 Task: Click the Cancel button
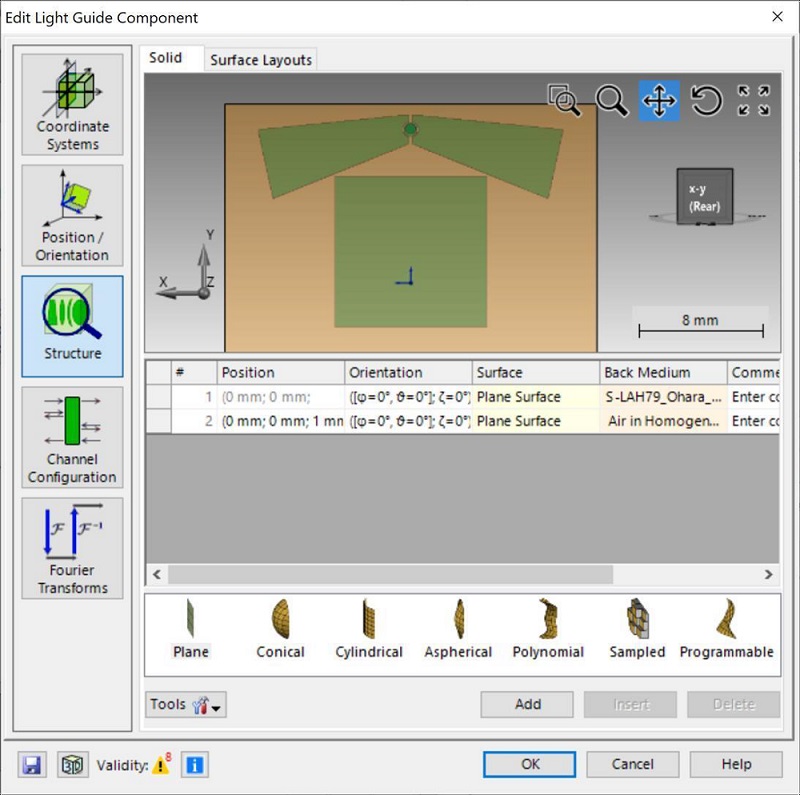click(x=633, y=764)
